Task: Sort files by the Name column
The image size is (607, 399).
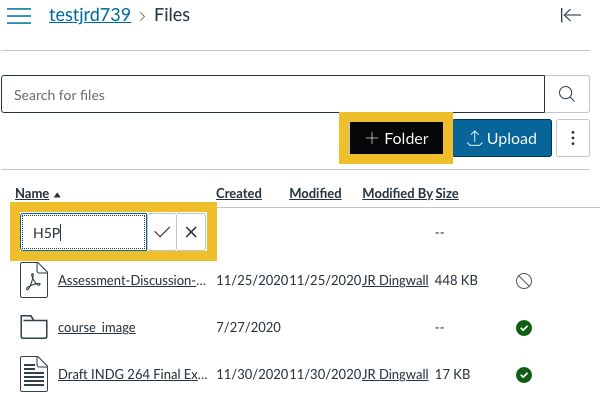Action: click(32, 193)
